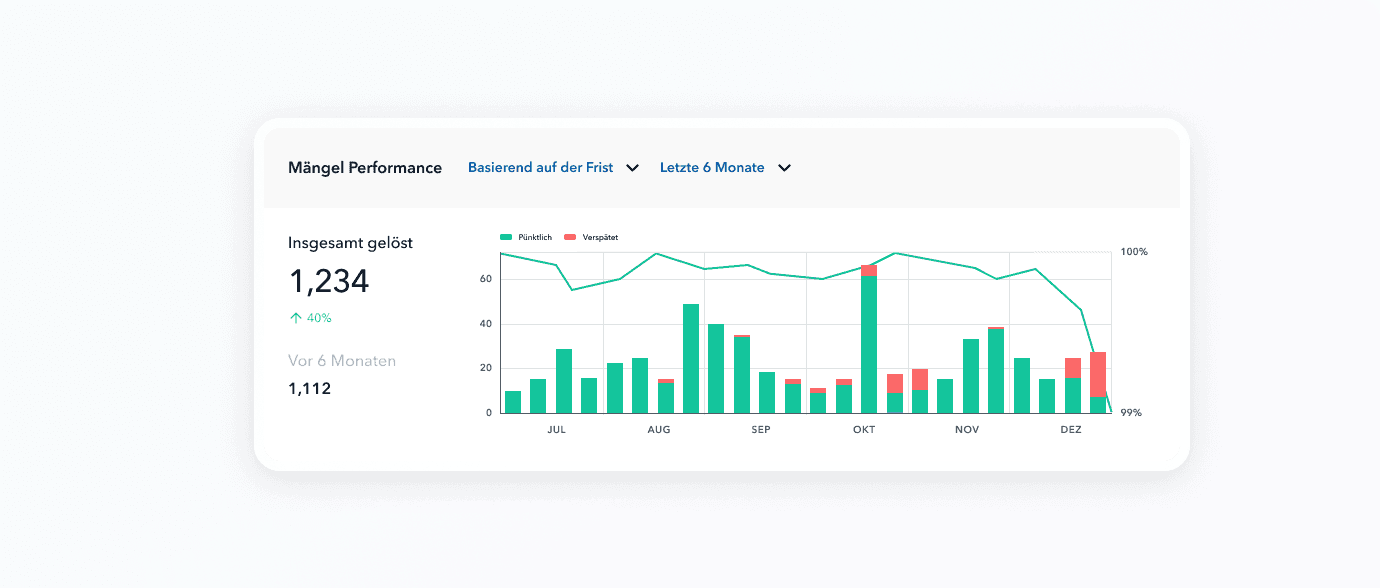The height and width of the screenshot is (588, 1380).
Task: Click the green upward arrow next to 40%
Action: pos(295,318)
